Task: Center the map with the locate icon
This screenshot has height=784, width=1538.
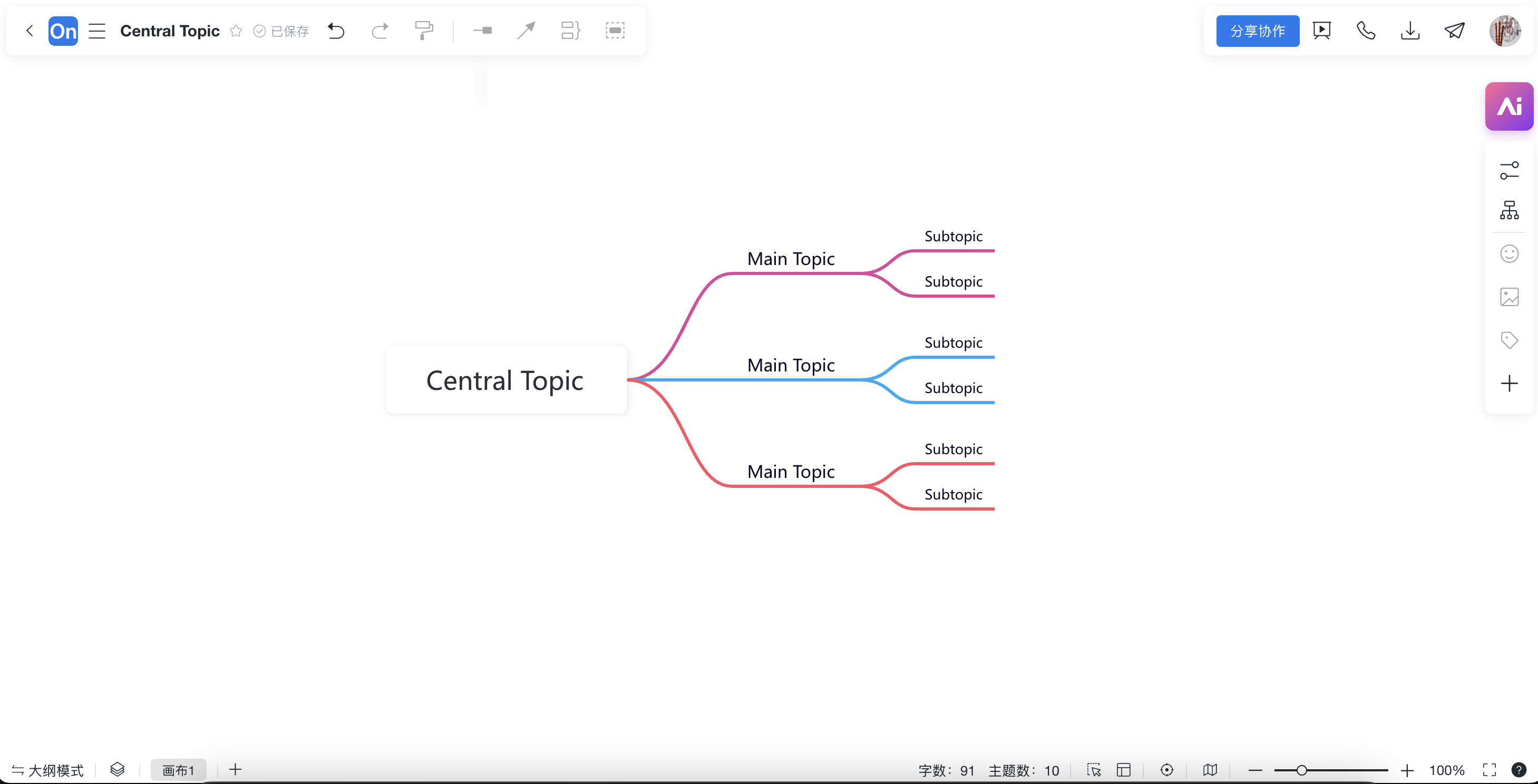Action: tap(1166, 770)
